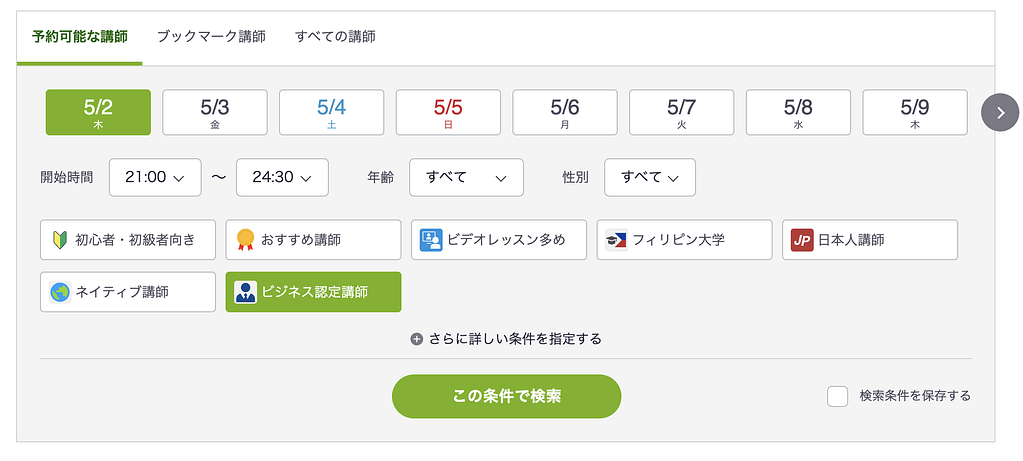
Task: Click the recommended tutor medal icon
Action: coord(245,240)
